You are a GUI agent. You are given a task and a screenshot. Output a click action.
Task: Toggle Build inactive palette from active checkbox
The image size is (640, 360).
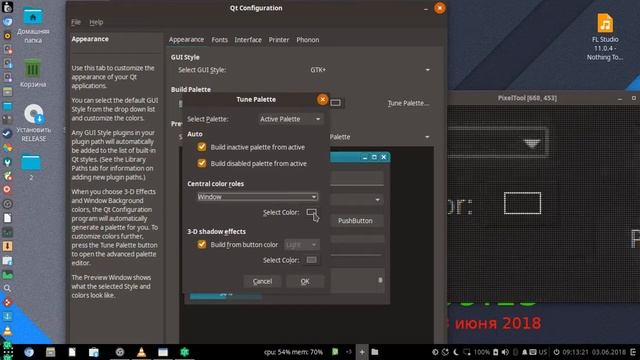coord(202,147)
